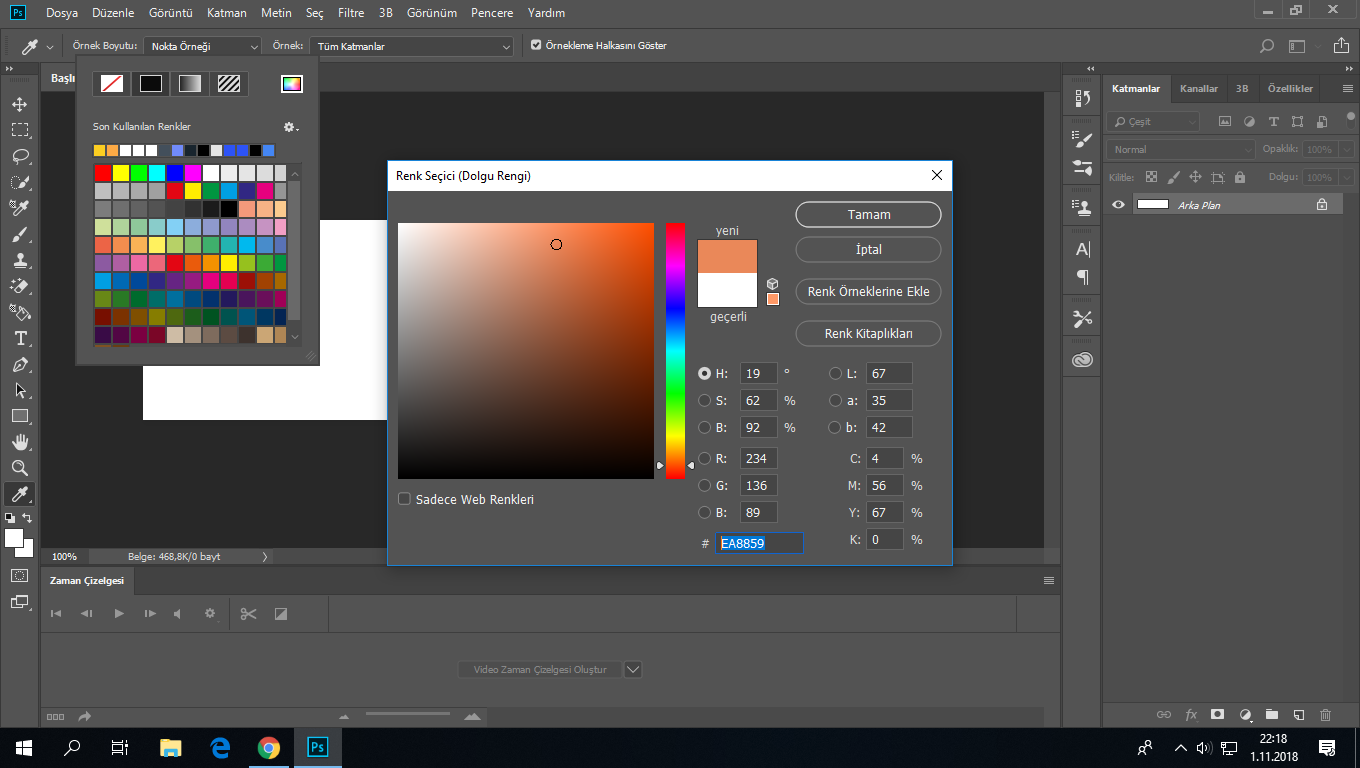Click the search icon in options bar
This screenshot has width=1360, height=768.
click(1266, 46)
